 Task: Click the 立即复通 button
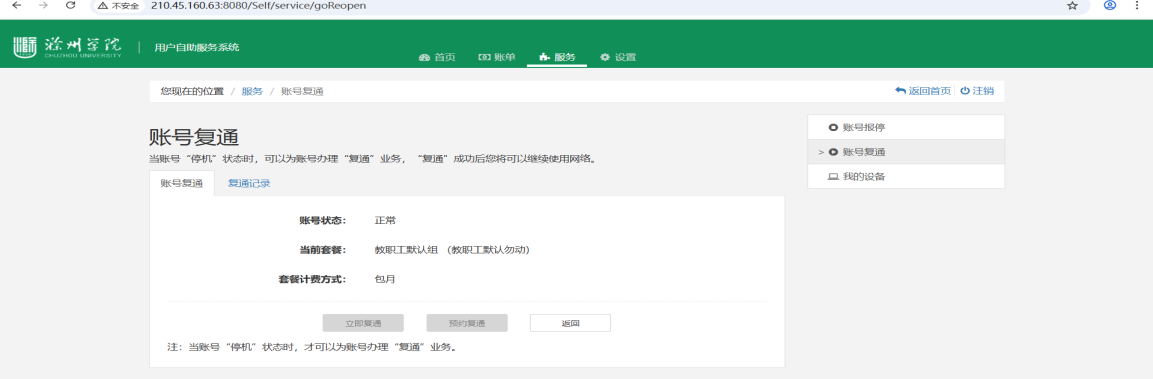point(363,323)
